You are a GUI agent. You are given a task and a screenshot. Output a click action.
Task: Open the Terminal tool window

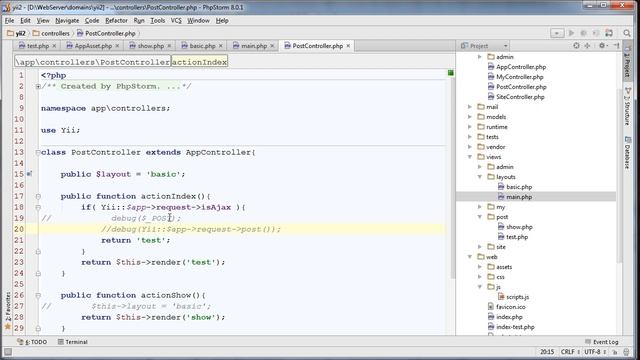click(x=73, y=342)
